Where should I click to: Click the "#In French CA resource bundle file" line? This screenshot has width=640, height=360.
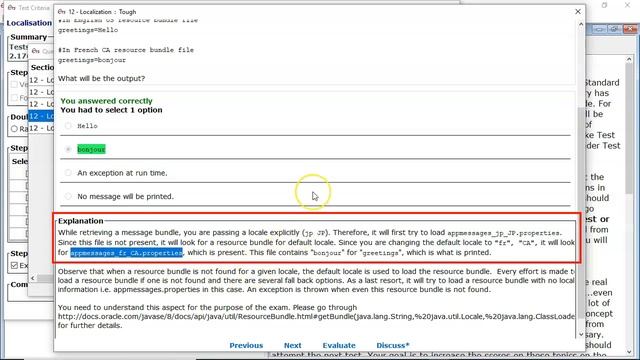(x=126, y=50)
